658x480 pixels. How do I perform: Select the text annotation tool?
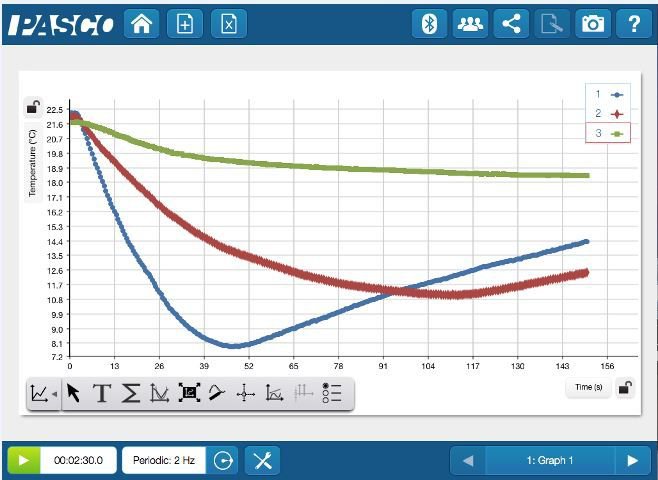101,394
